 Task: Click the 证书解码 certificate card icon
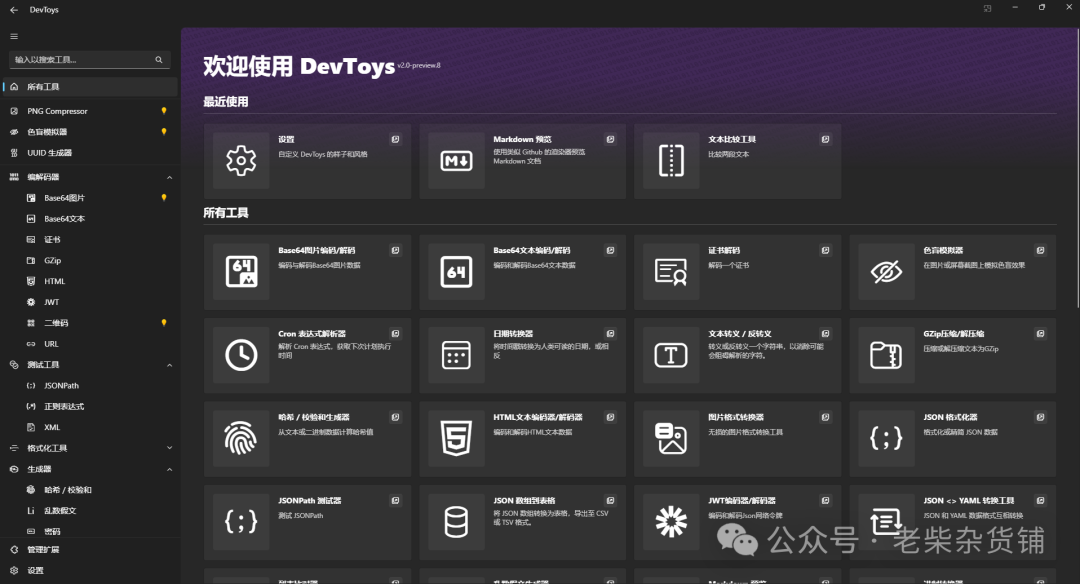point(671,272)
